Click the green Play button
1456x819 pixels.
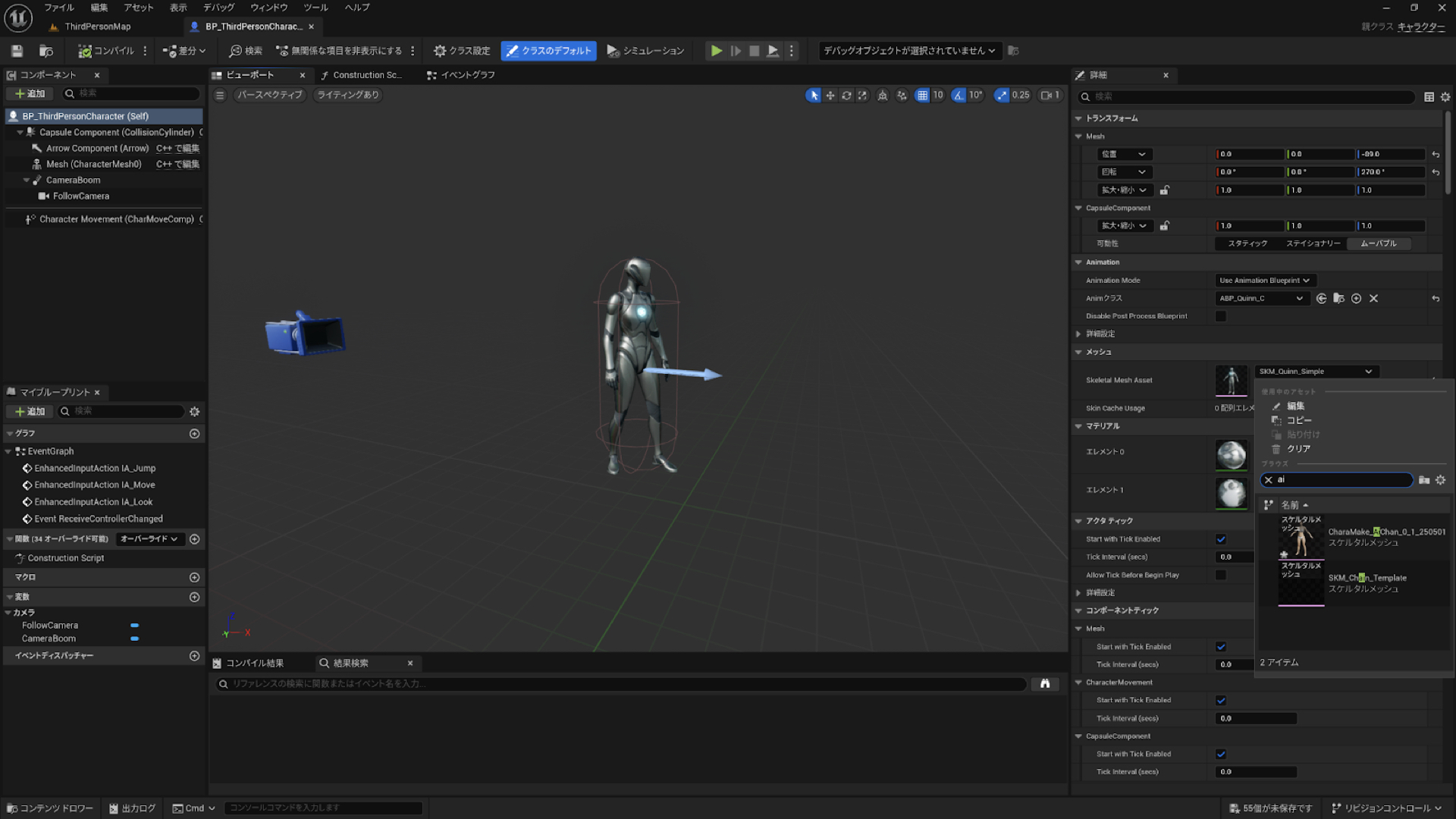point(716,51)
